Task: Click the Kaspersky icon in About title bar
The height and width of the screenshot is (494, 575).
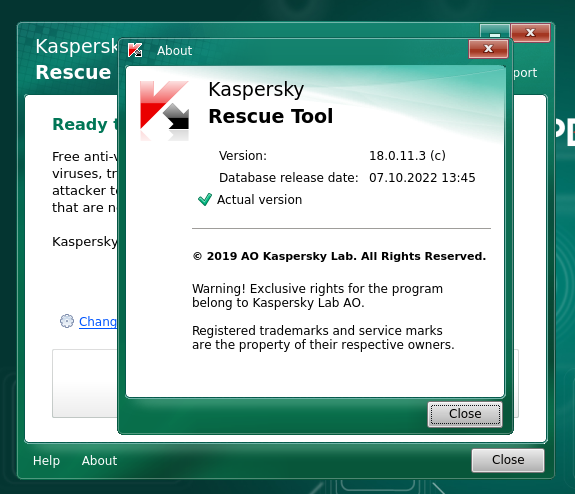Action: [135, 50]
